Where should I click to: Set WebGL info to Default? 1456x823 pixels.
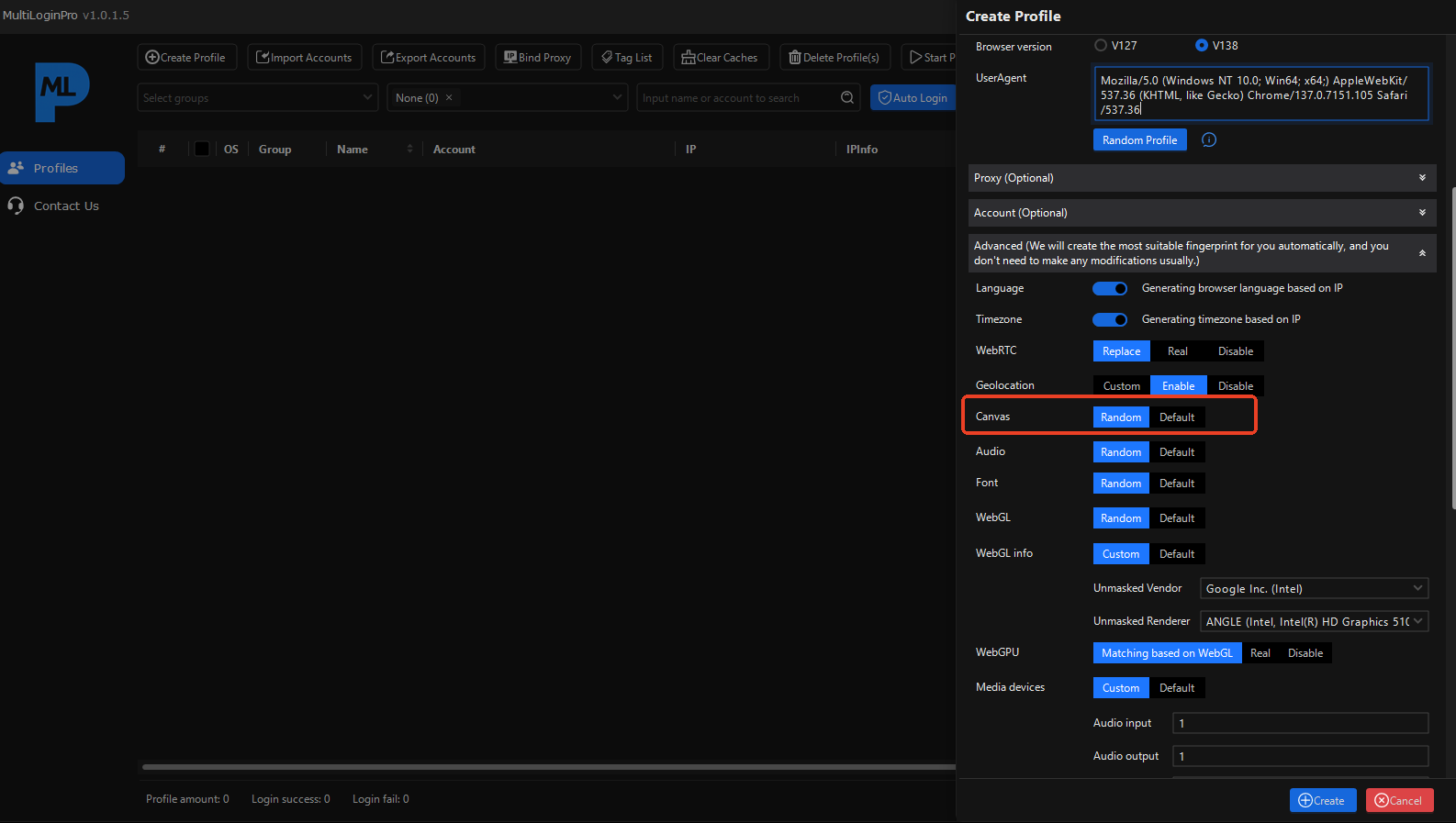pyautogui.click(x=1177, y=553)
